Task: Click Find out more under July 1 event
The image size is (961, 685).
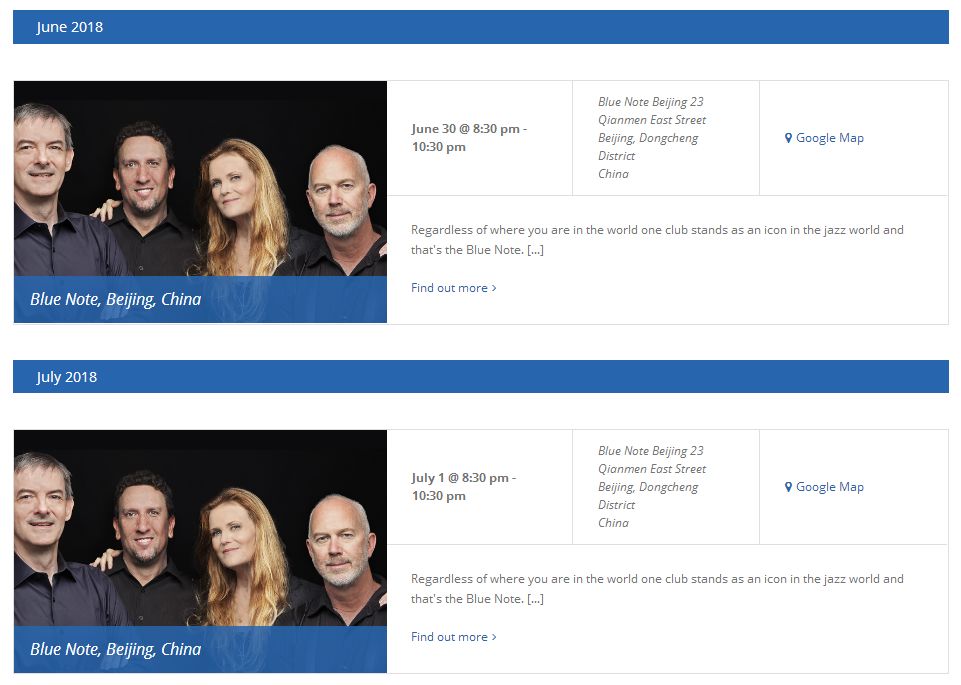Action: tap(454, 637)
